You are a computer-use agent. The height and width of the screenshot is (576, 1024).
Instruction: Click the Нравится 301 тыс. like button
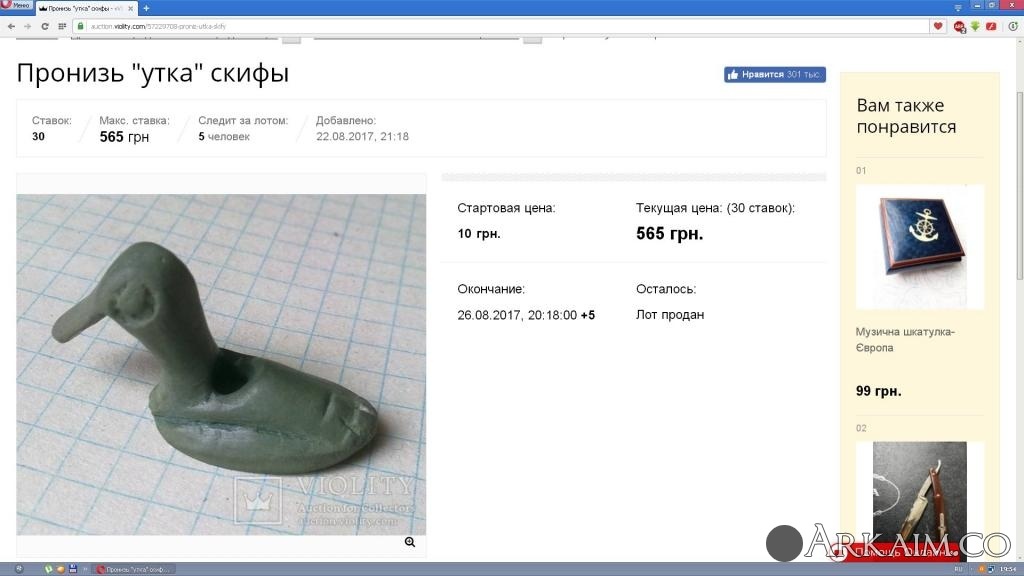coord(774,74)
